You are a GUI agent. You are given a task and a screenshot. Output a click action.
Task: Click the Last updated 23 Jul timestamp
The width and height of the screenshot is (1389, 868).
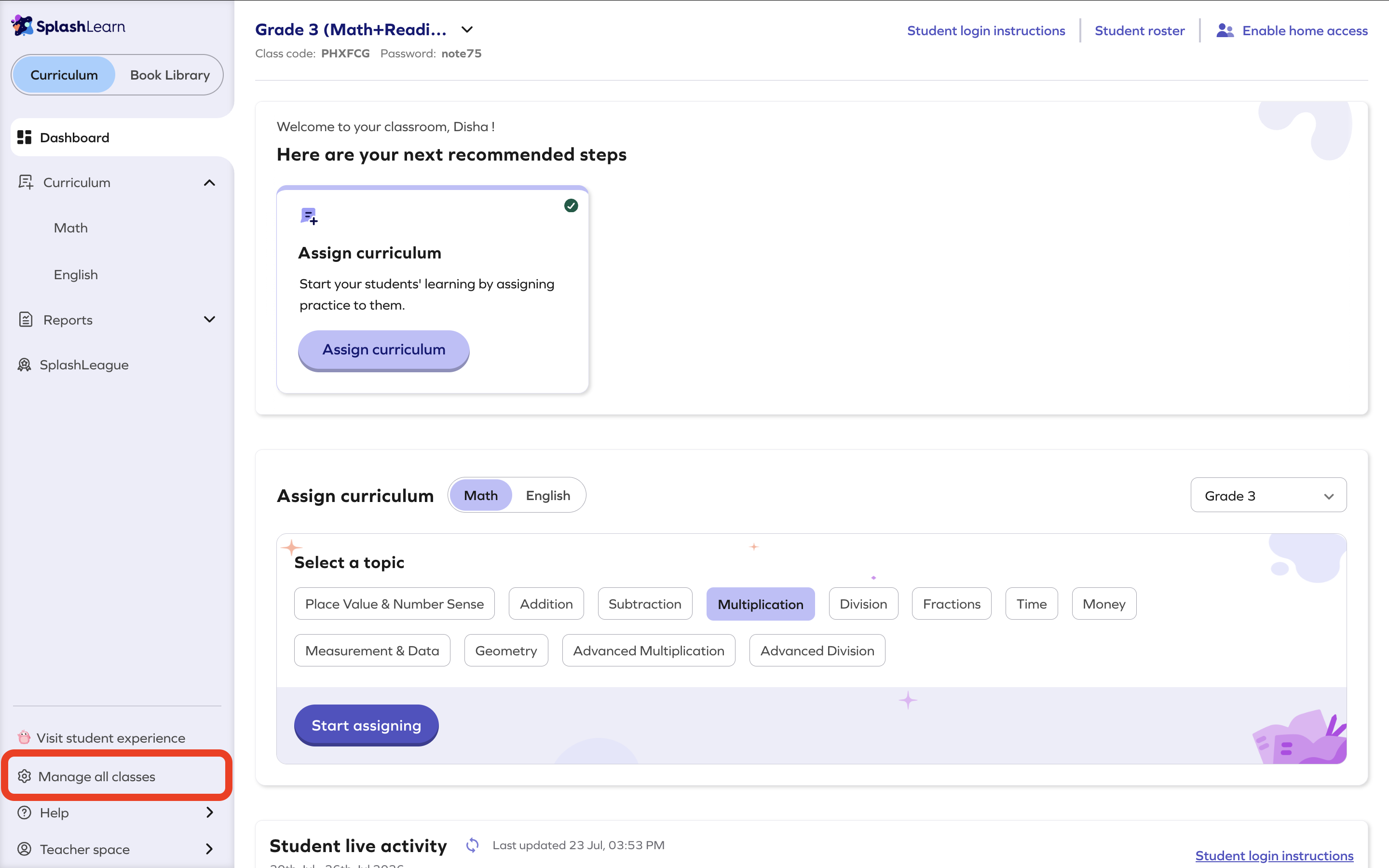(579, 845)
